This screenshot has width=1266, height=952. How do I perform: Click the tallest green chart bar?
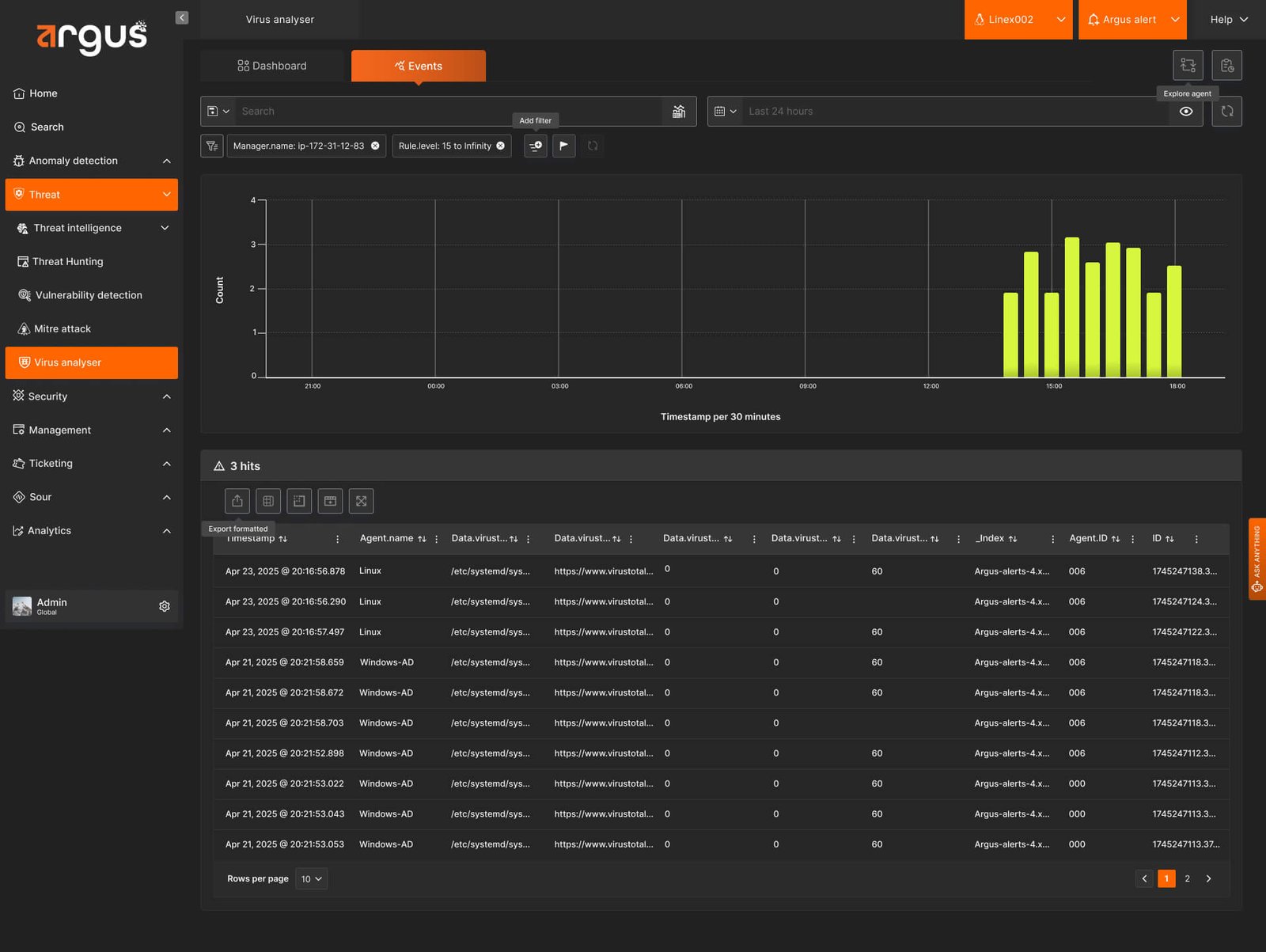click(x=1072, y=307)
